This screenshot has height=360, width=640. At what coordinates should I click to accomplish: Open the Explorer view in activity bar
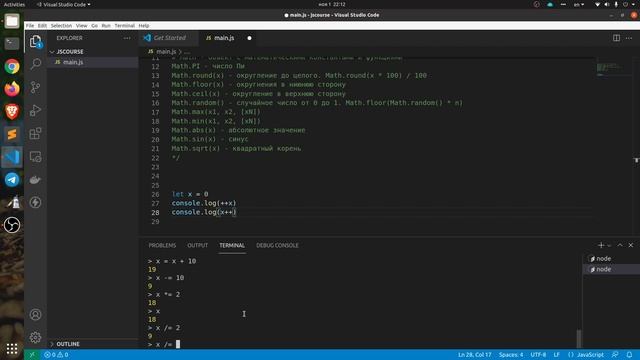(x=36, y=41)
